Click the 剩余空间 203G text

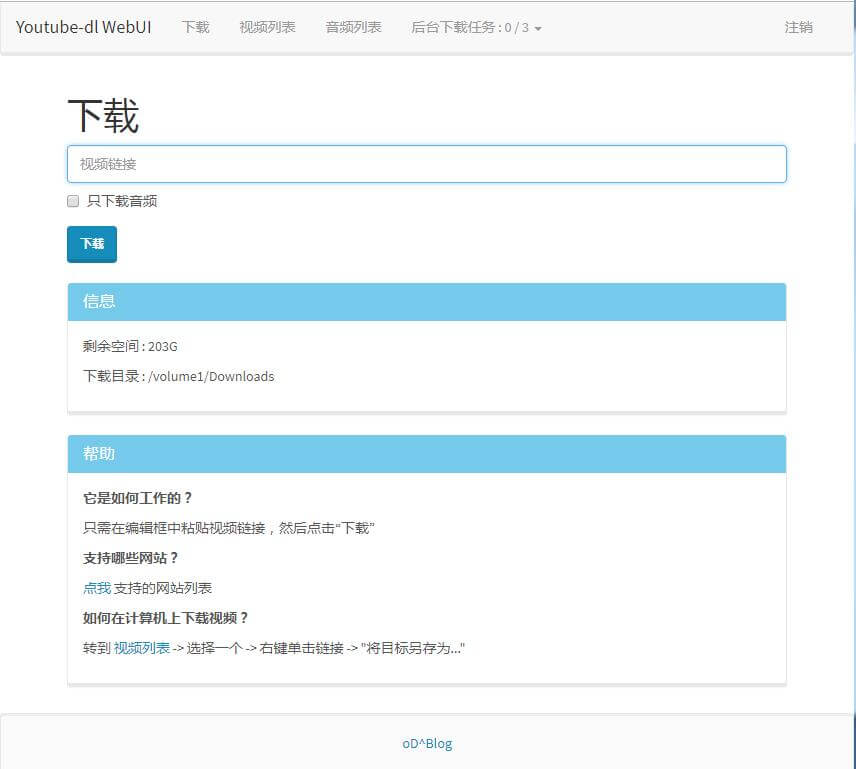tap(130, 347)
